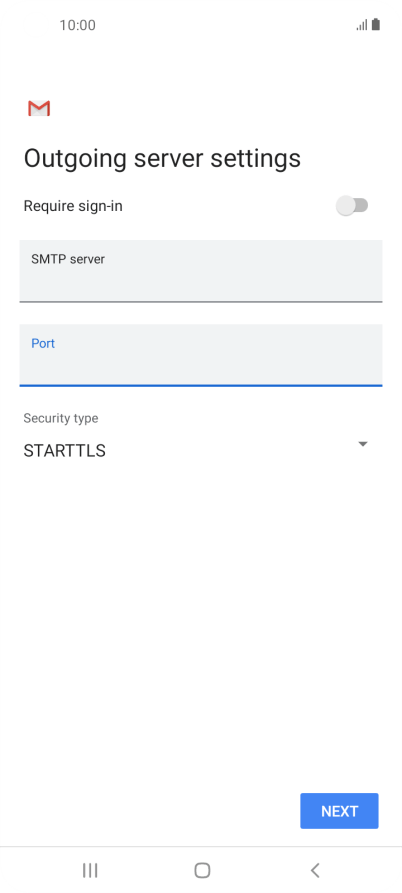The image size is (402, 893).
Task: Select the Port input field
Action: pyautogui.click(x=201, y=355)
